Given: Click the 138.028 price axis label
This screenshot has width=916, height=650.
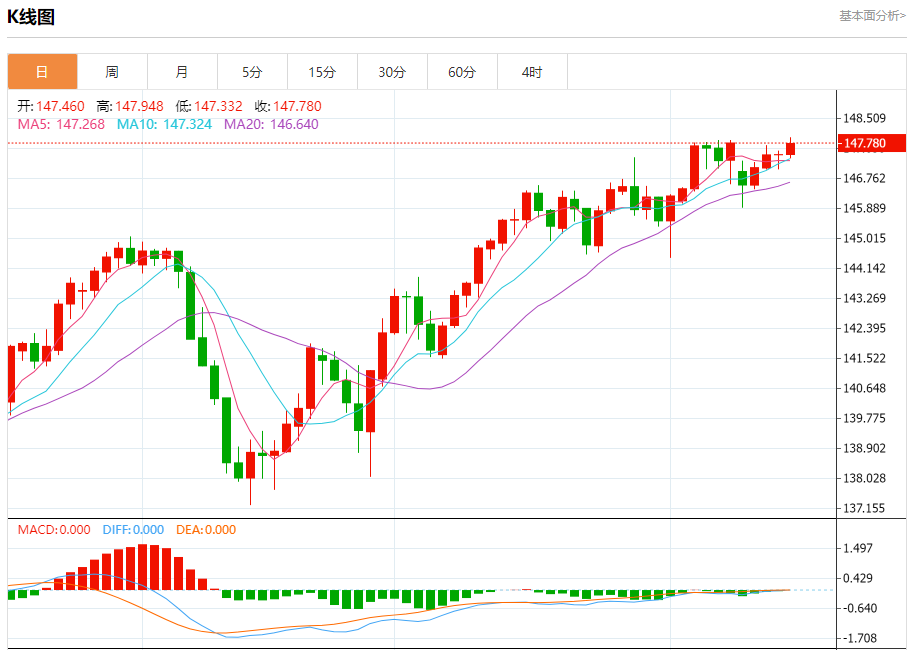Looking at the screenshot, I should pyautogui.click(x=864, y=478).
